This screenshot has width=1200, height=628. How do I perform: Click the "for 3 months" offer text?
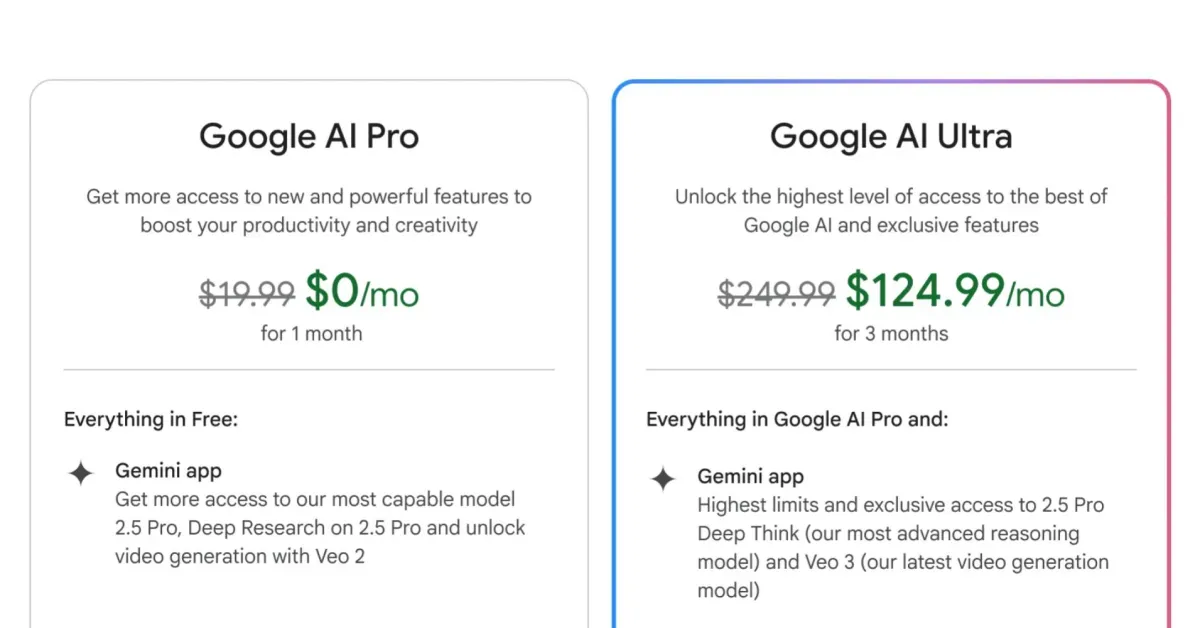891,333
